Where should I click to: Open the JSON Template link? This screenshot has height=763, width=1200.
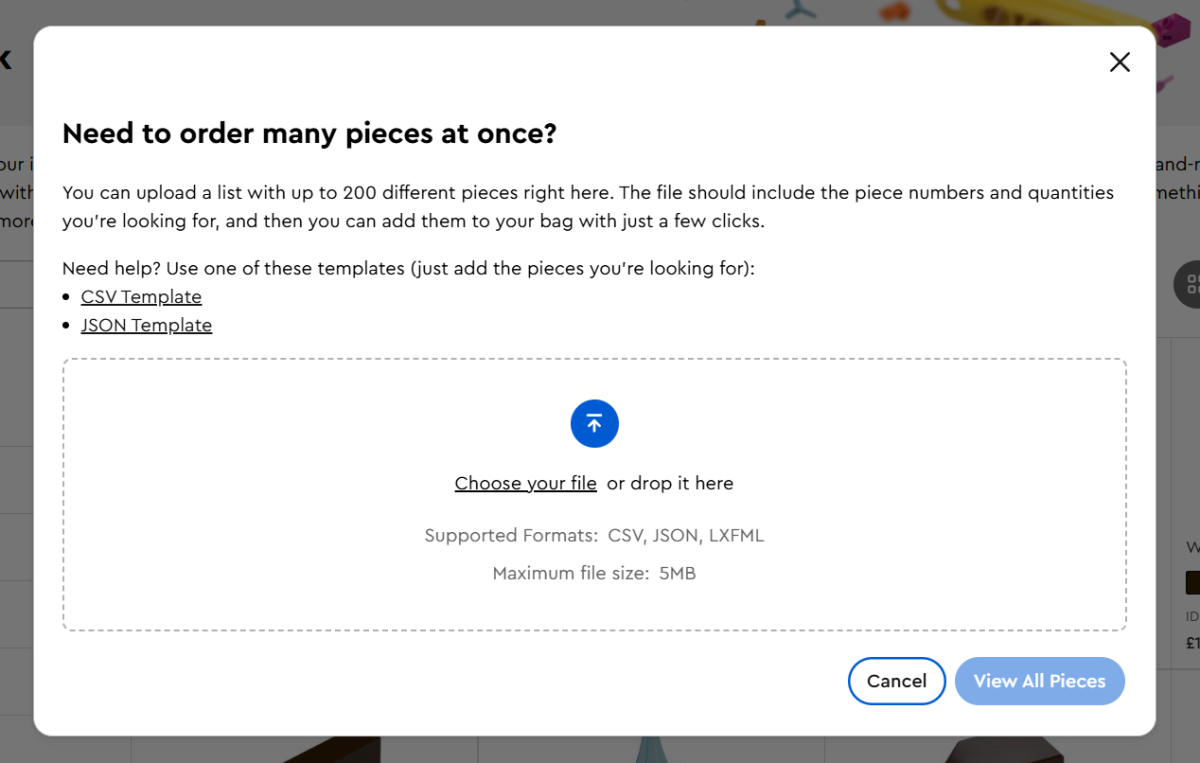146,325
